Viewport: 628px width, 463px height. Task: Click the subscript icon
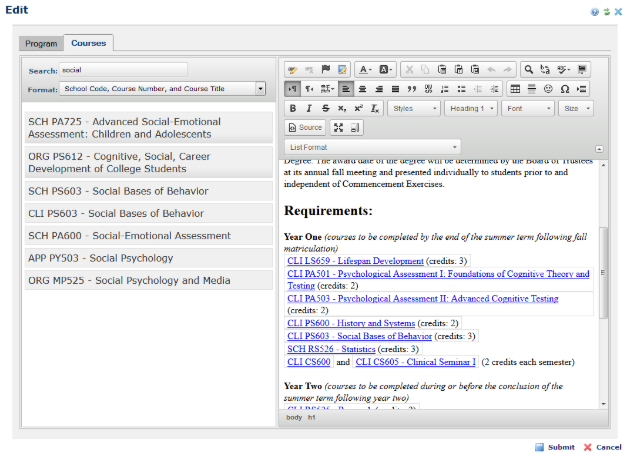tap(342, 109)
